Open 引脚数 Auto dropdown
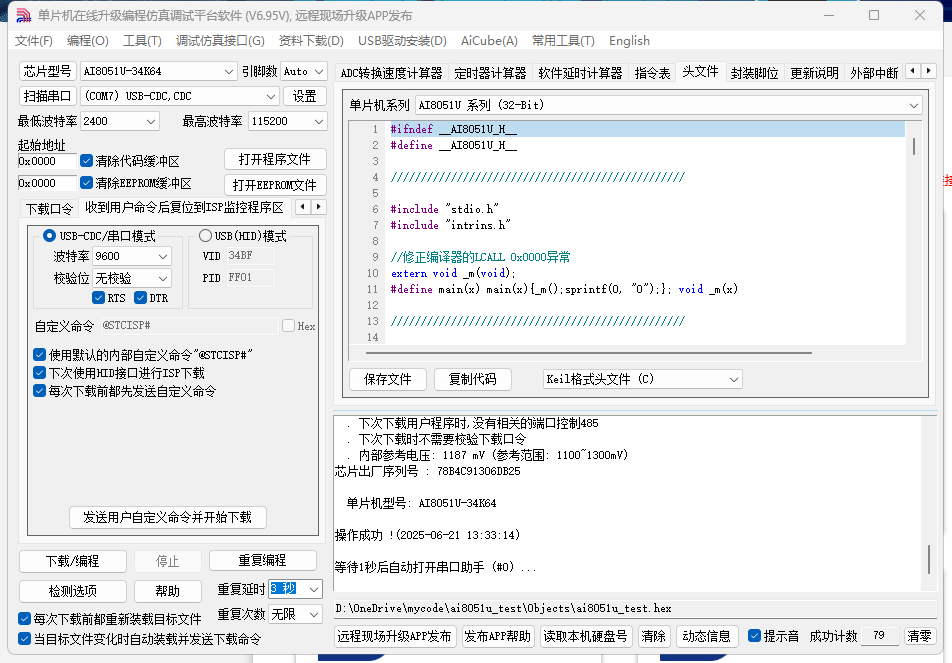952x663 pixels. 304,71
